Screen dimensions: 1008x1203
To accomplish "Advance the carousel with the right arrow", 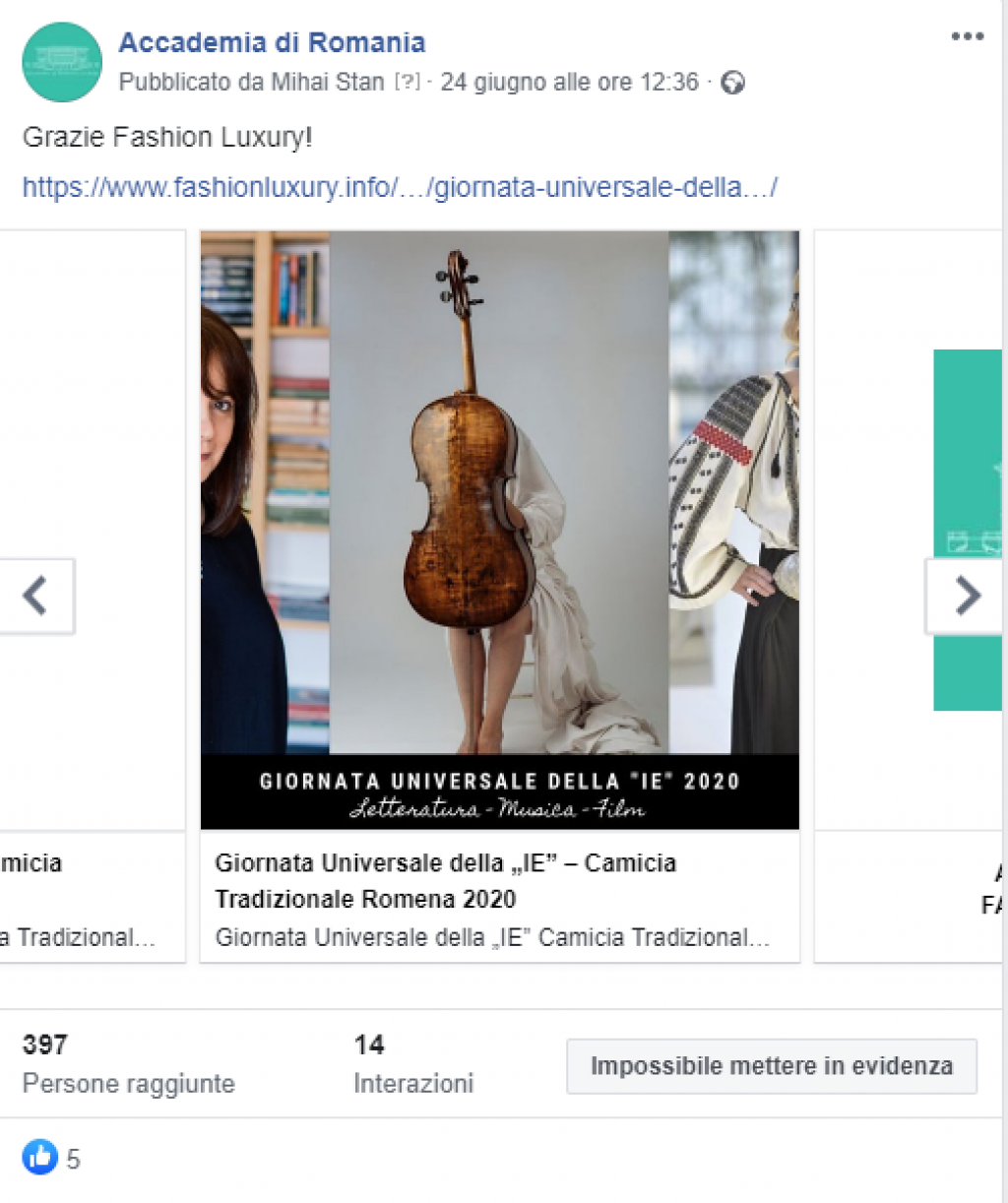I will [967, 596].
